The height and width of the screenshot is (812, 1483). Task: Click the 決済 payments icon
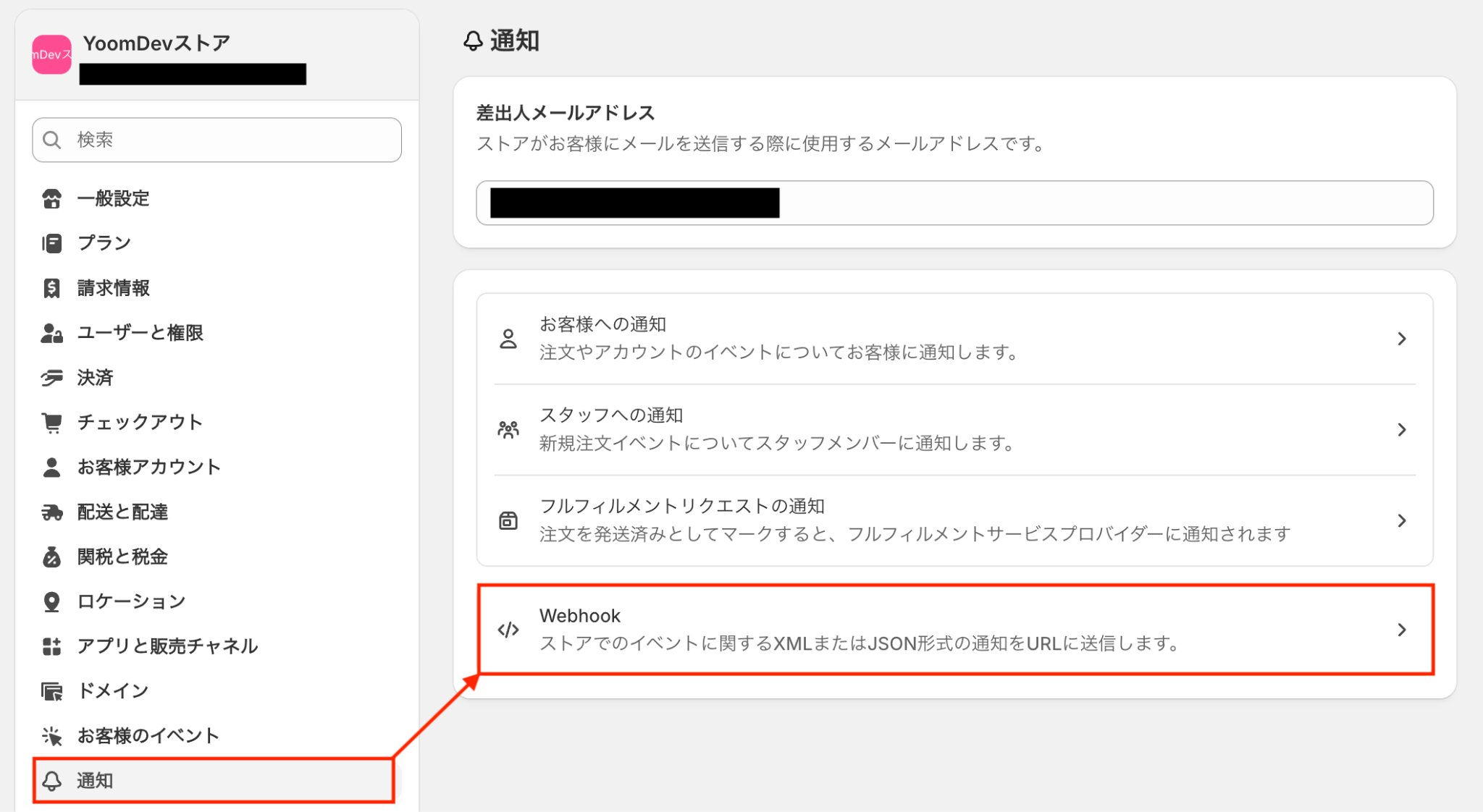[x=51, y=377]
